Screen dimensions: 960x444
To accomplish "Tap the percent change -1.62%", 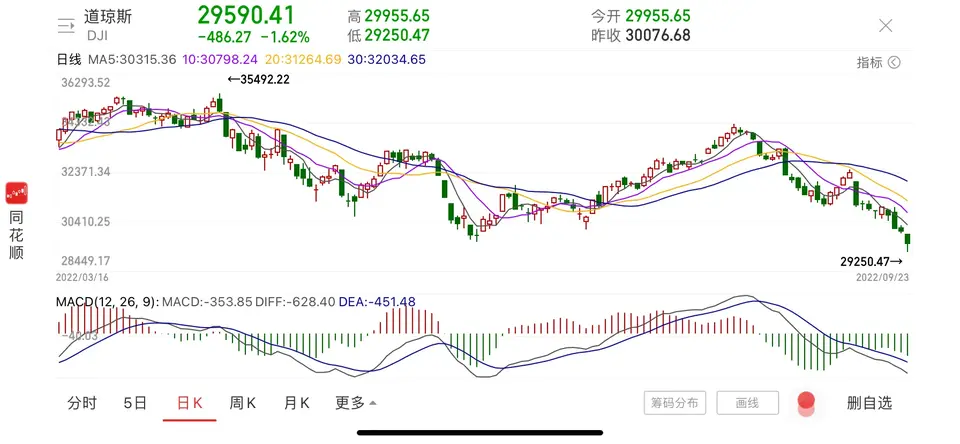I will tap(285, 37).
